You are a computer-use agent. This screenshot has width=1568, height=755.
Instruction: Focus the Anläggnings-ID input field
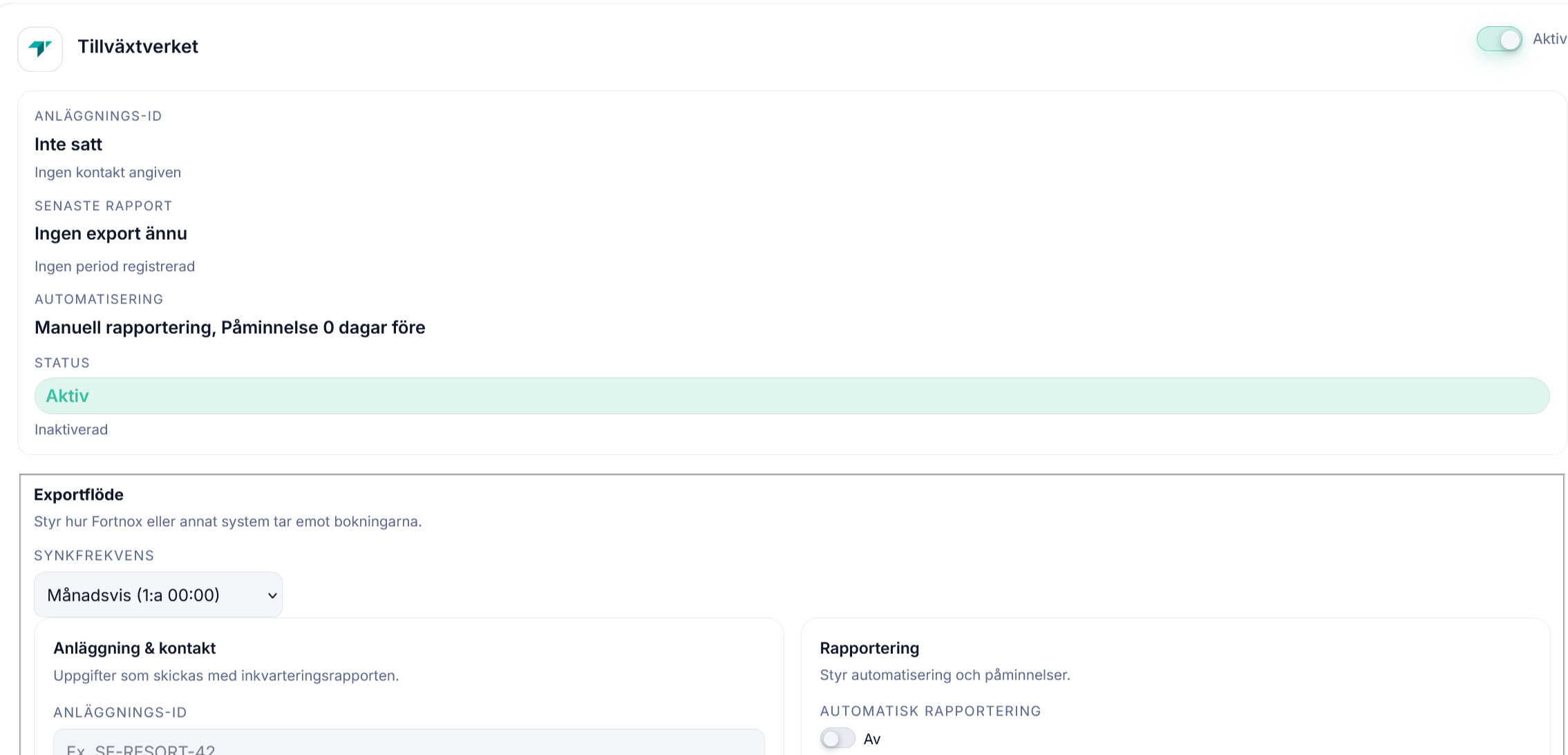[x=408, y=745]
